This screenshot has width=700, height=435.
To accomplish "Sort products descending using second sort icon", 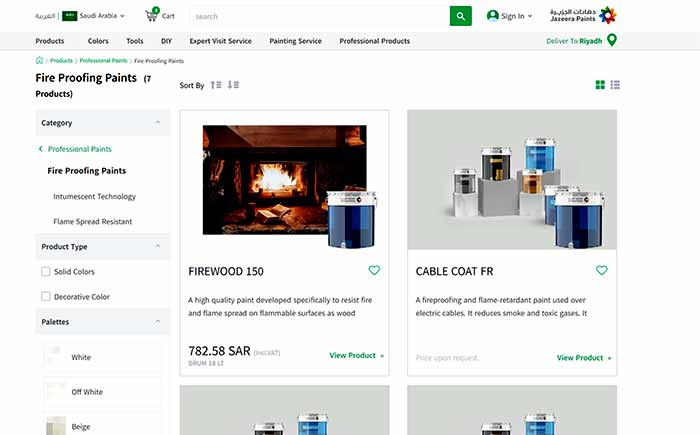I will [233, 85].
